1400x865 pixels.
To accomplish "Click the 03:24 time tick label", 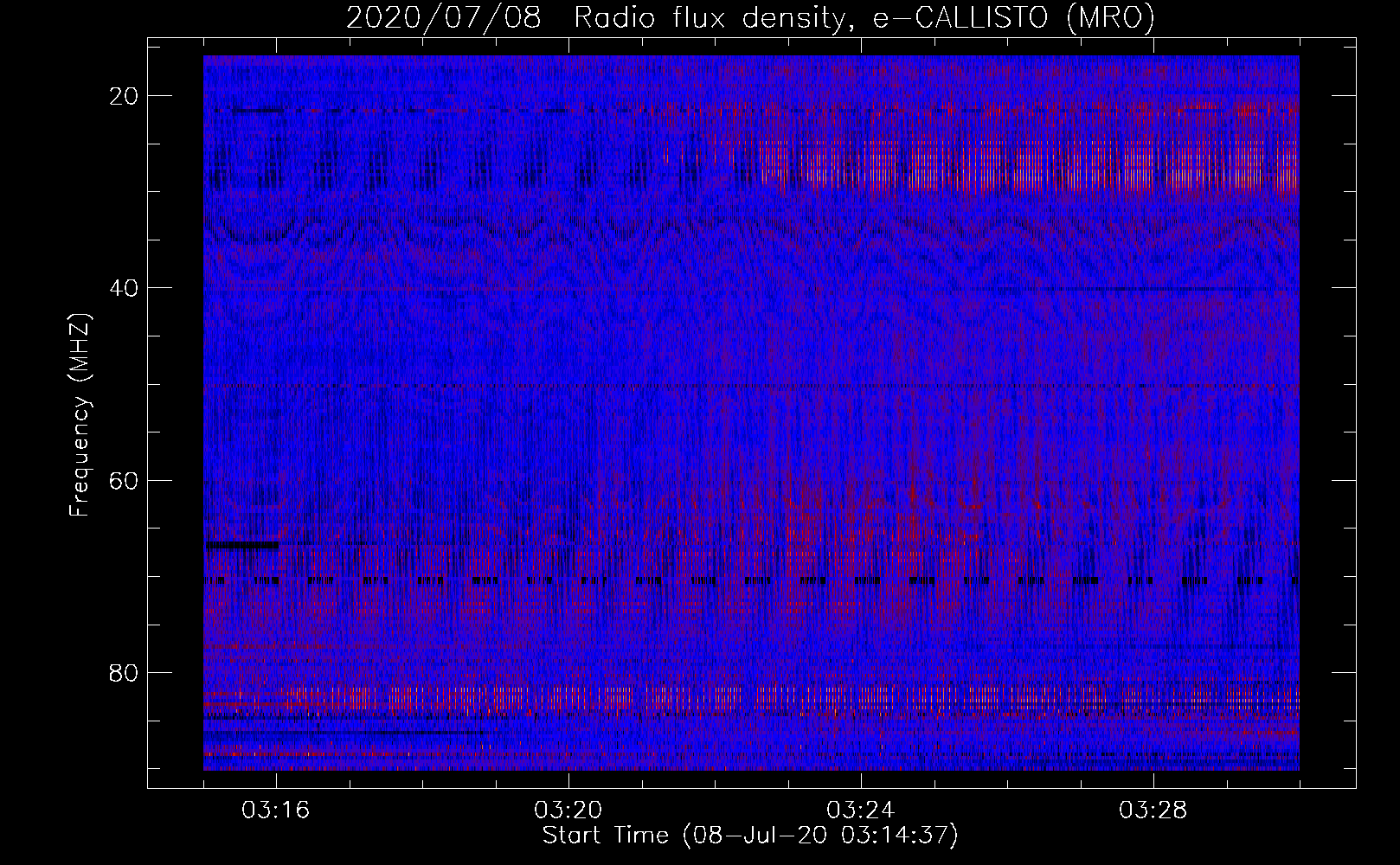I will click(x=861, y=811).
